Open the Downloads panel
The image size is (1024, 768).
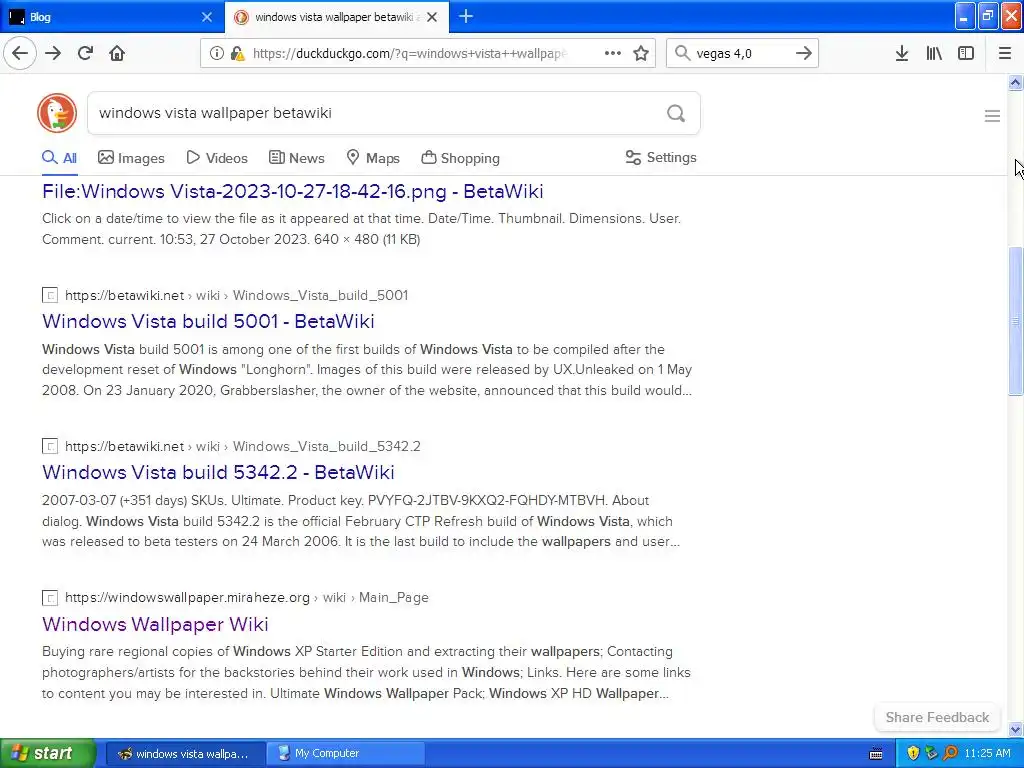[x=901, y=53]
